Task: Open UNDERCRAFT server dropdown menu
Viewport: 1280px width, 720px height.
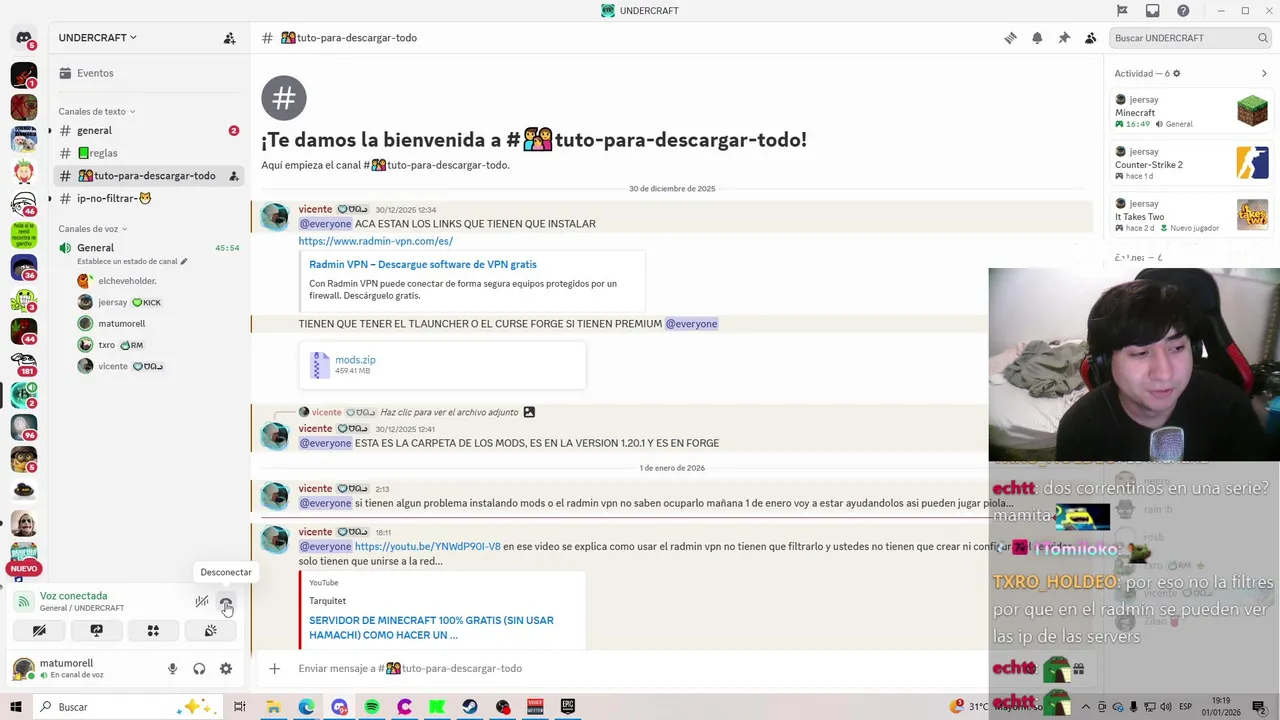Action: coord(97,38)
